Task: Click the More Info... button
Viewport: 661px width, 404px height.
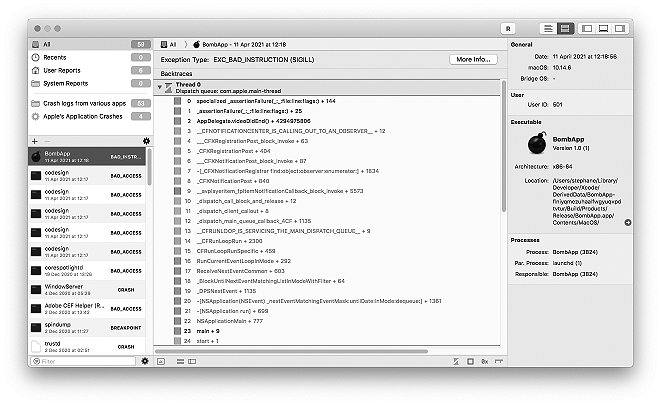Action: [x=473, y=59]
